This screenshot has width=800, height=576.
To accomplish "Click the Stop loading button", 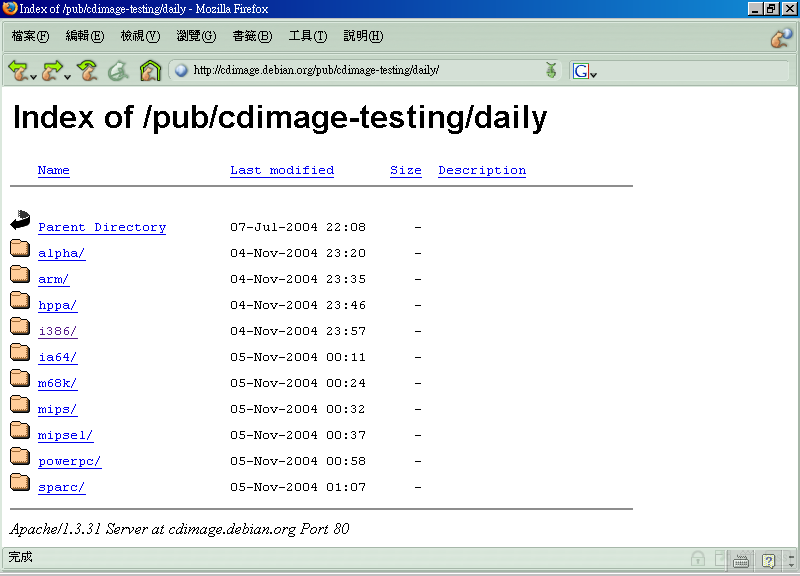I will pyautogui.click(x=118, y=70).
